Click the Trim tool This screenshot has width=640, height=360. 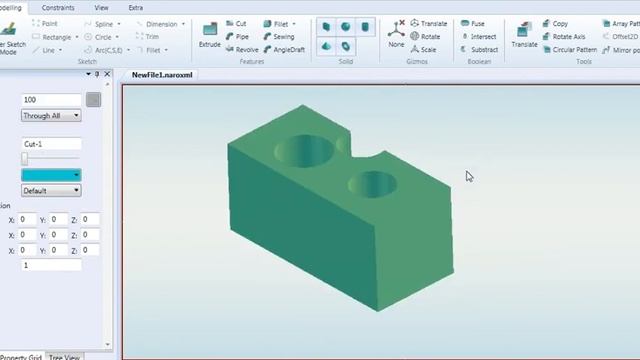tap(147, 37)
